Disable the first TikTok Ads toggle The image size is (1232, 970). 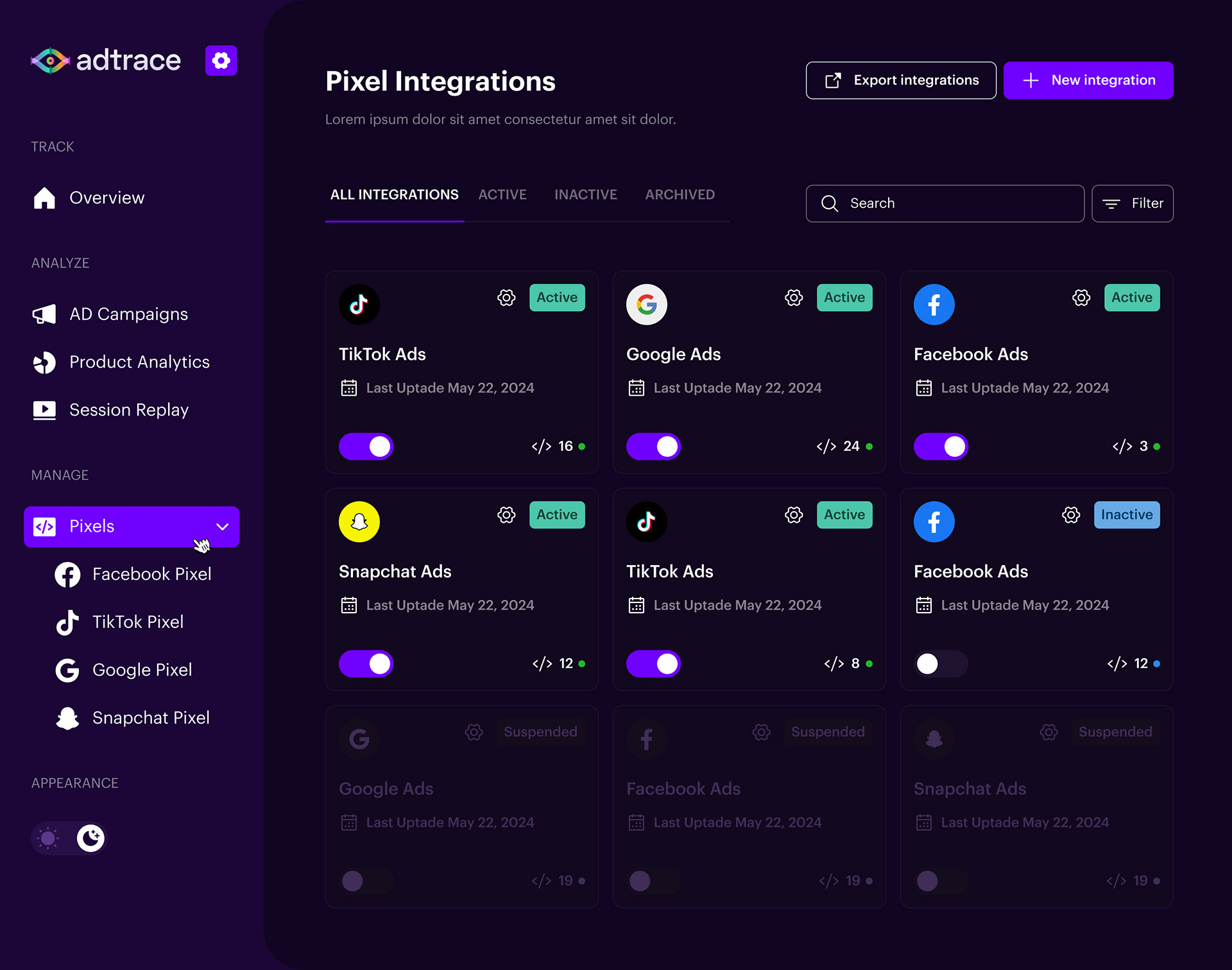pos(366,447)
